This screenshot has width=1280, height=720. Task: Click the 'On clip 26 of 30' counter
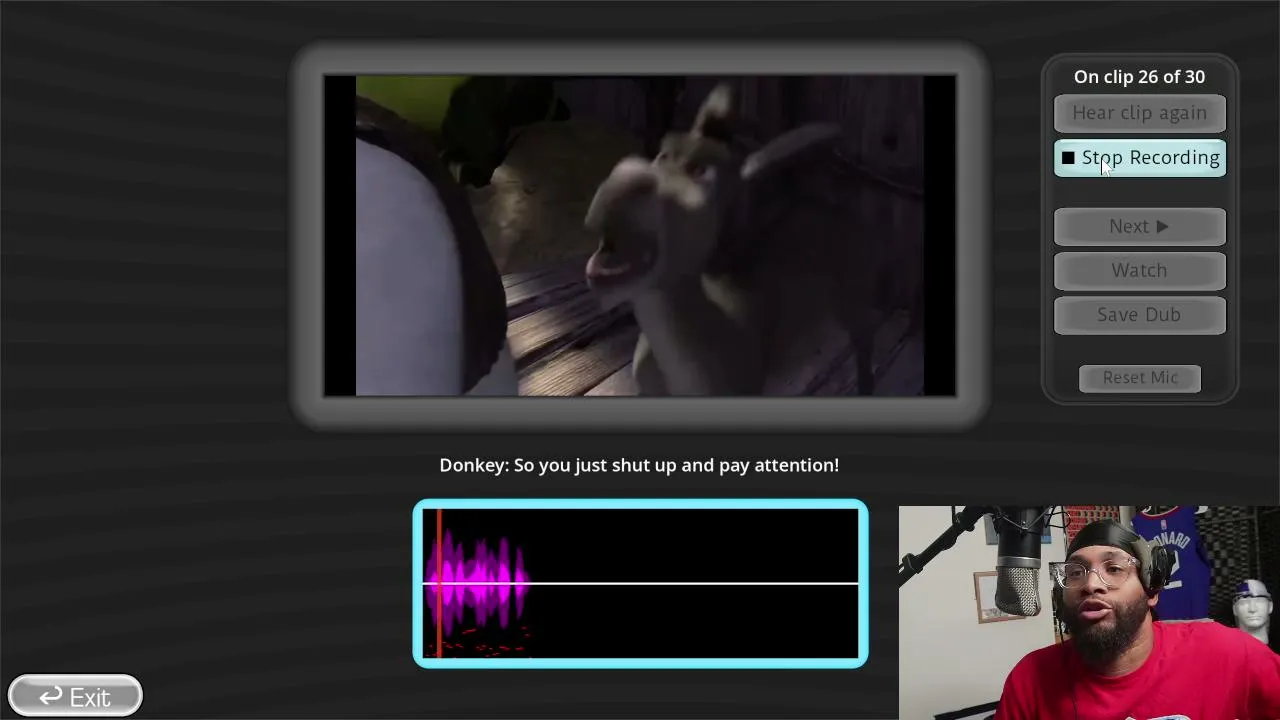coord(1139,77)
